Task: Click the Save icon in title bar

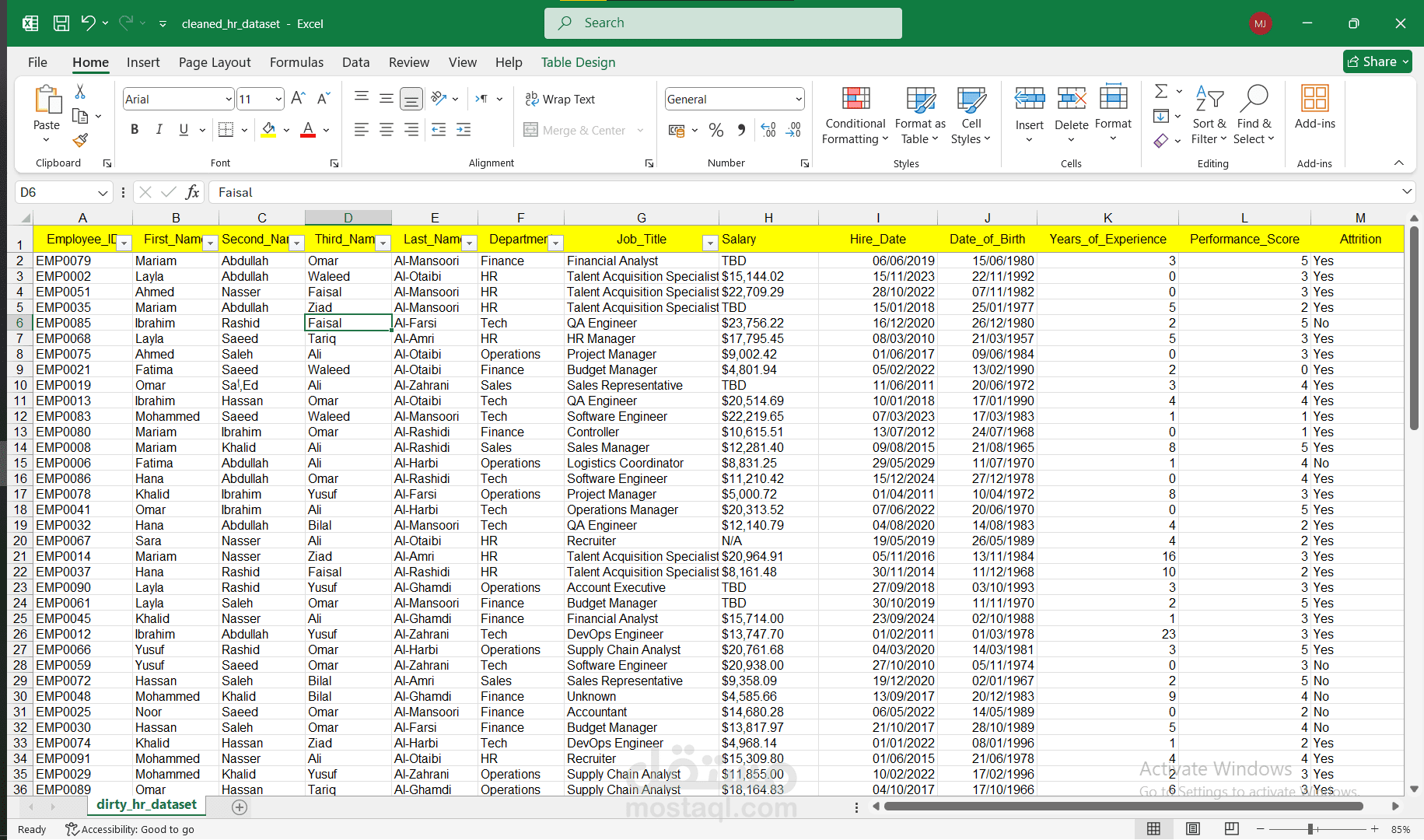Action: pos(61,23)
